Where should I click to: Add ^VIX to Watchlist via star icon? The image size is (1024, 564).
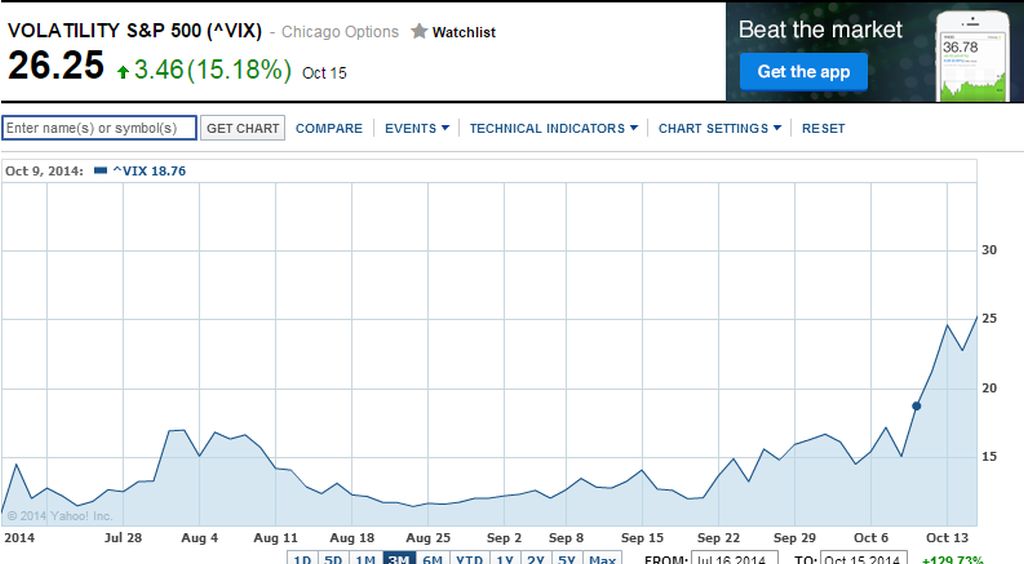point(419,31)
